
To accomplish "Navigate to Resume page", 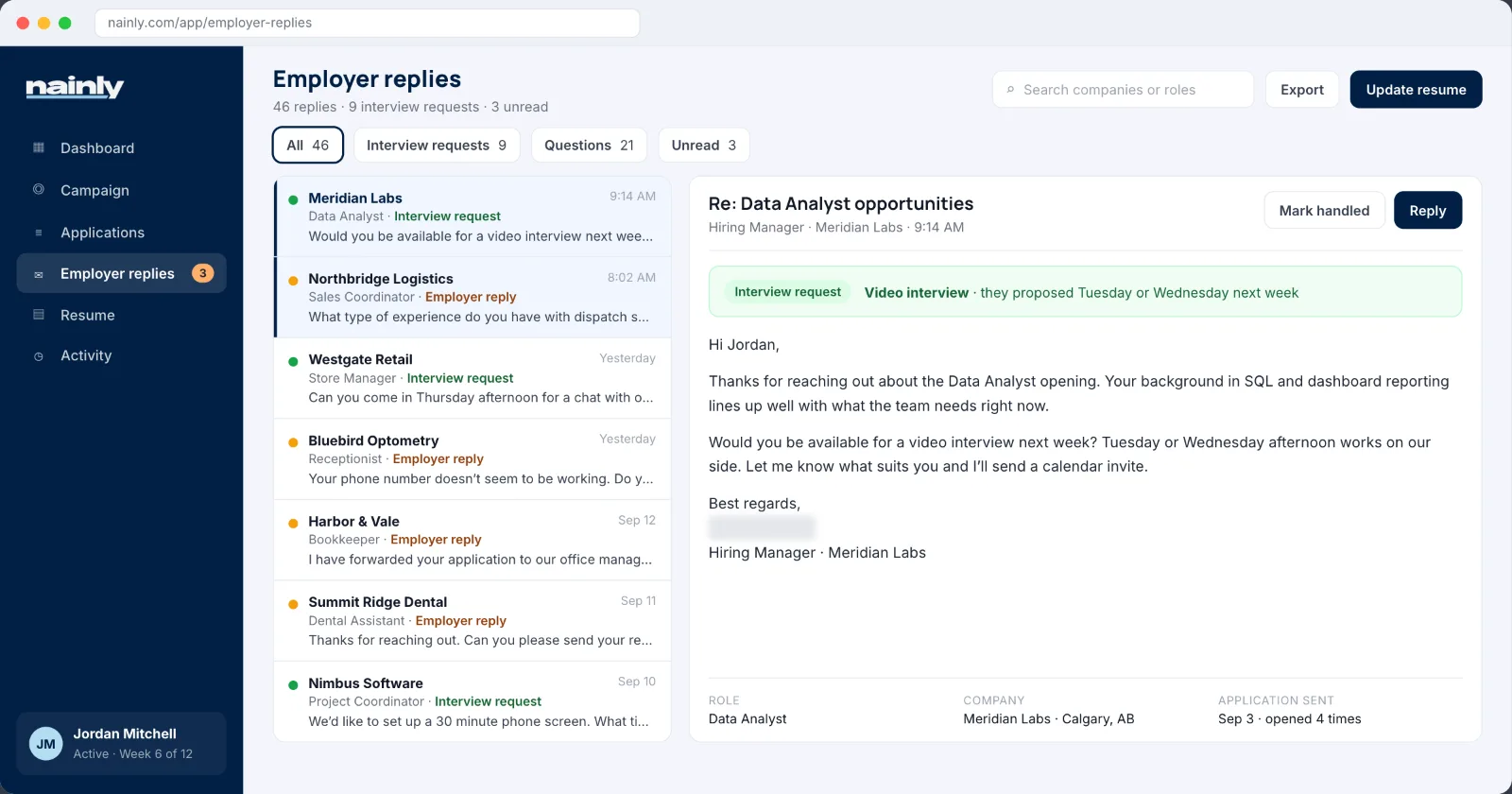I will point(121,315).
